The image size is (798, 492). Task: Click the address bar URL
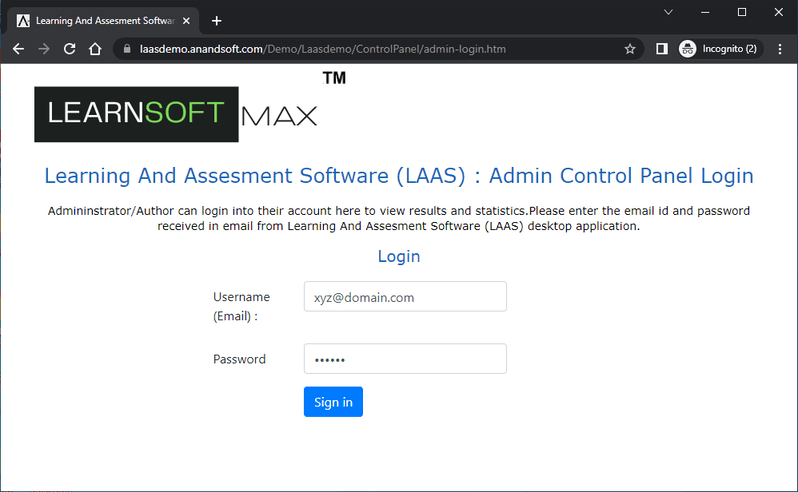pyautogui.click(x=323, y=49)
